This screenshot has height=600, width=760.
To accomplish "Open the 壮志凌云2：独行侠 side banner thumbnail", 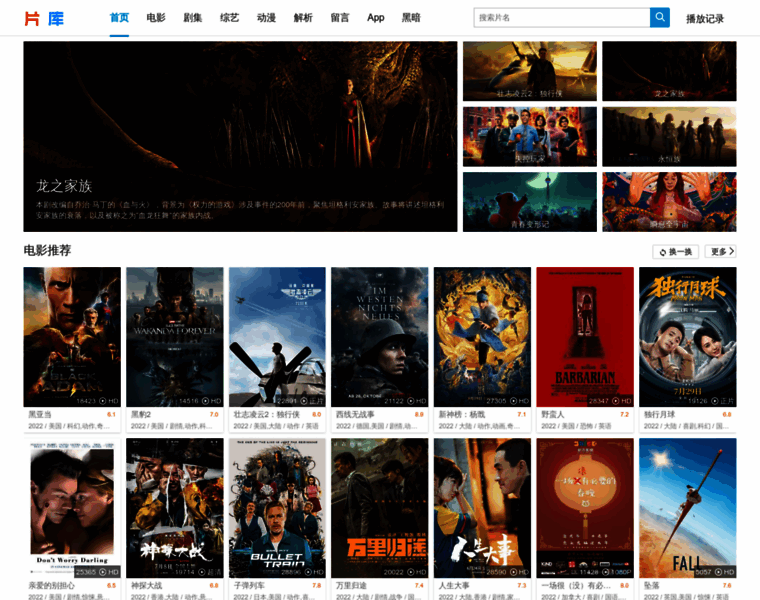I will (529, 71).
